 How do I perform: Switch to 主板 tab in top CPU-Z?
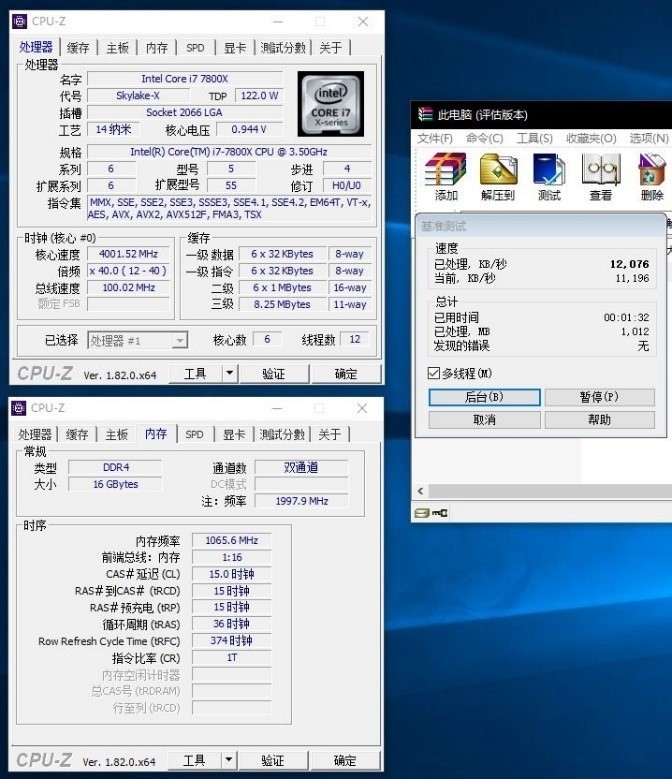coord(117,48)
